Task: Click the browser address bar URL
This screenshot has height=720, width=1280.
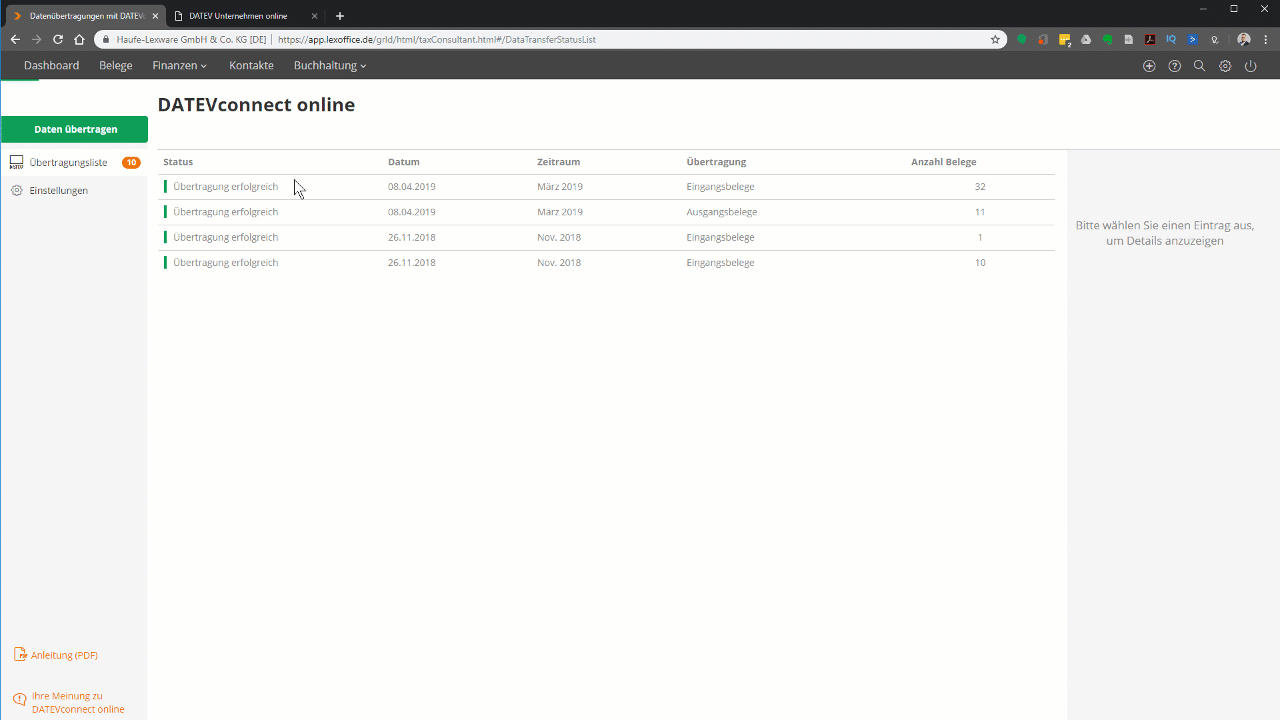Action: point(437,40)
